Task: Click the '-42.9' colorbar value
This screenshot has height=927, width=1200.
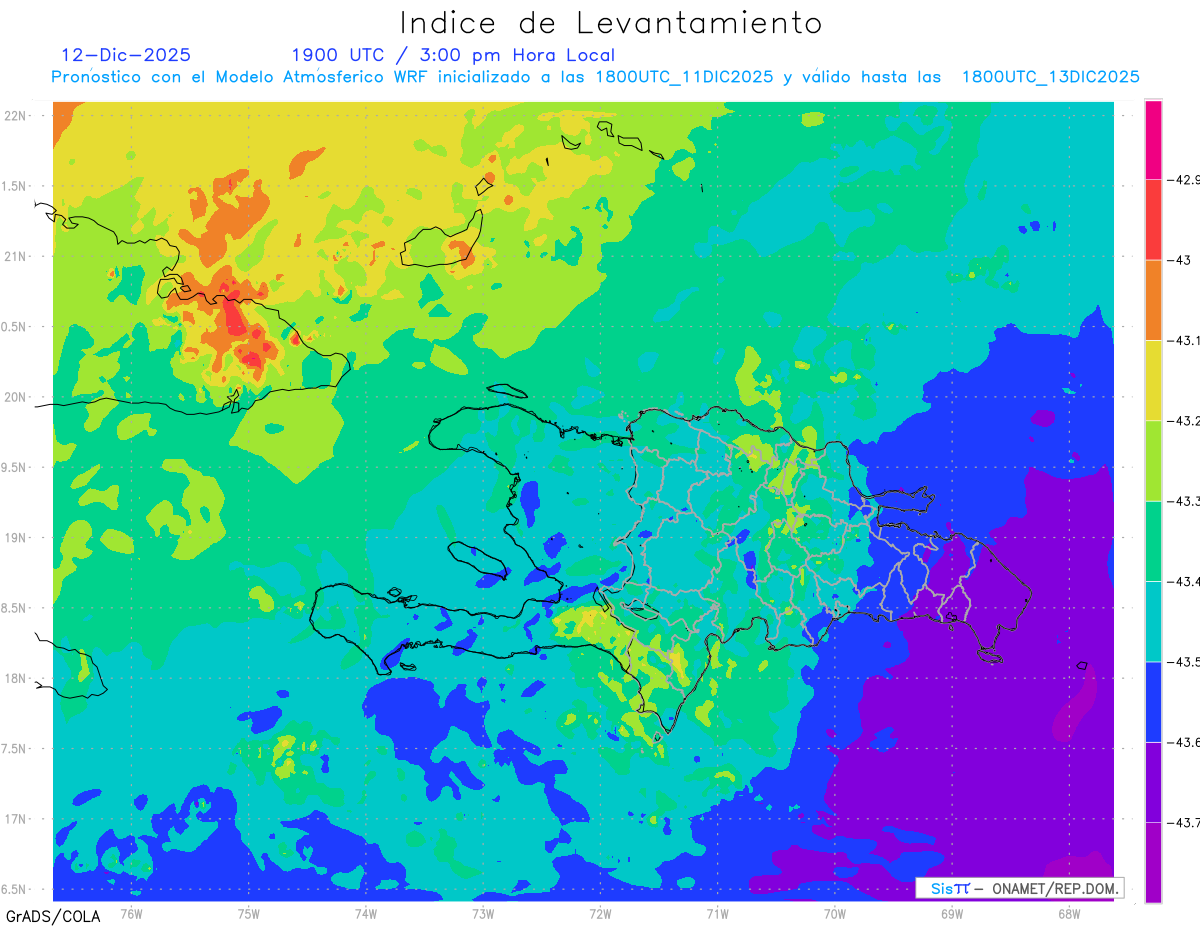Action: click(1184, 180)
